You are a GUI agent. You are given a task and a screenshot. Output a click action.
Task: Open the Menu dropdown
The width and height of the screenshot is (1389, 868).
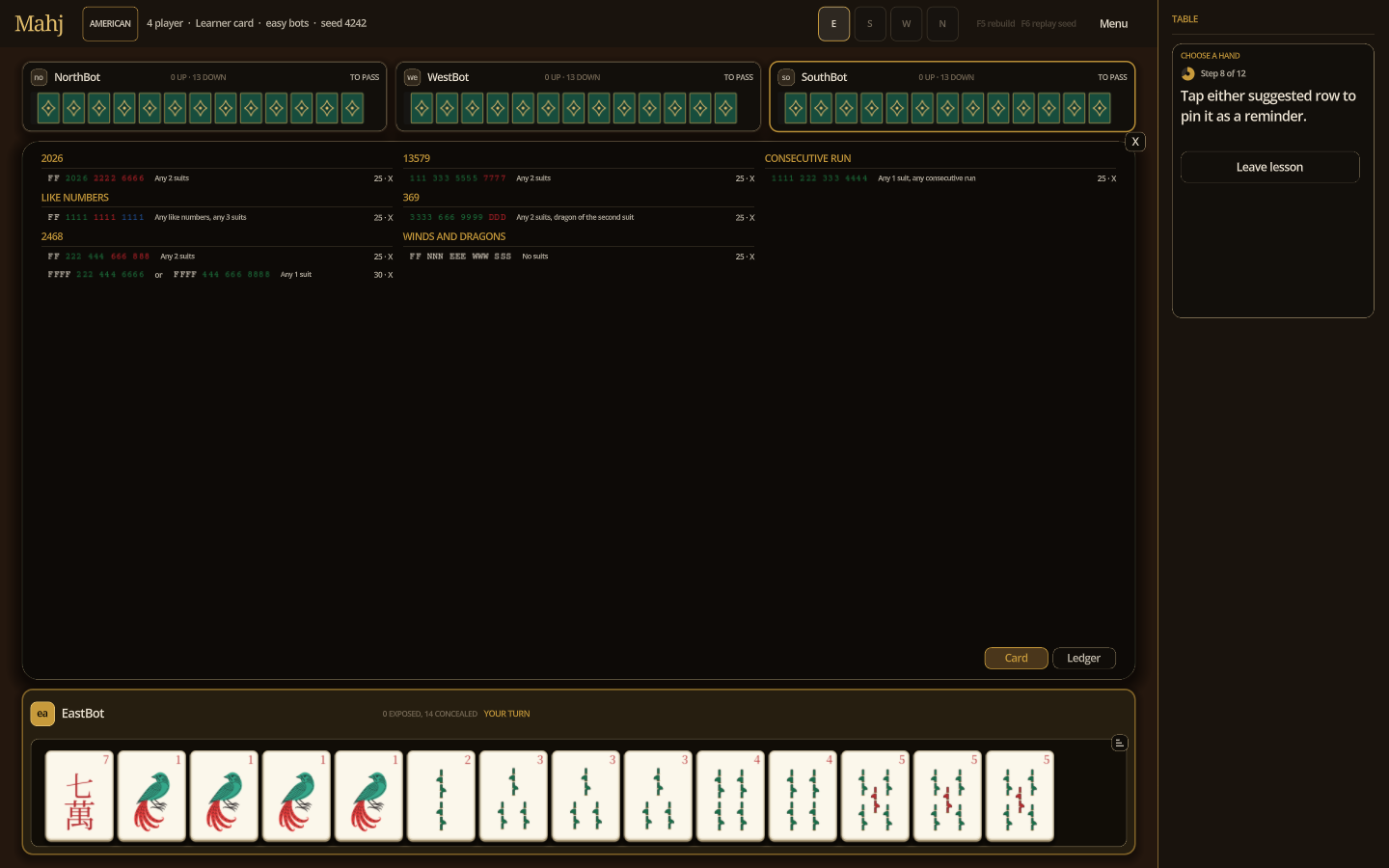(1113, 24)
